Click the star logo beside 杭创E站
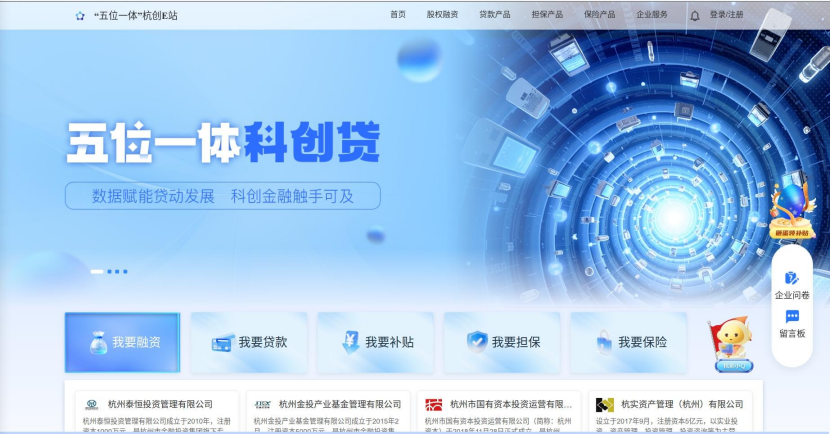This screenshot has width=830, height=434. tap(80, 16)
